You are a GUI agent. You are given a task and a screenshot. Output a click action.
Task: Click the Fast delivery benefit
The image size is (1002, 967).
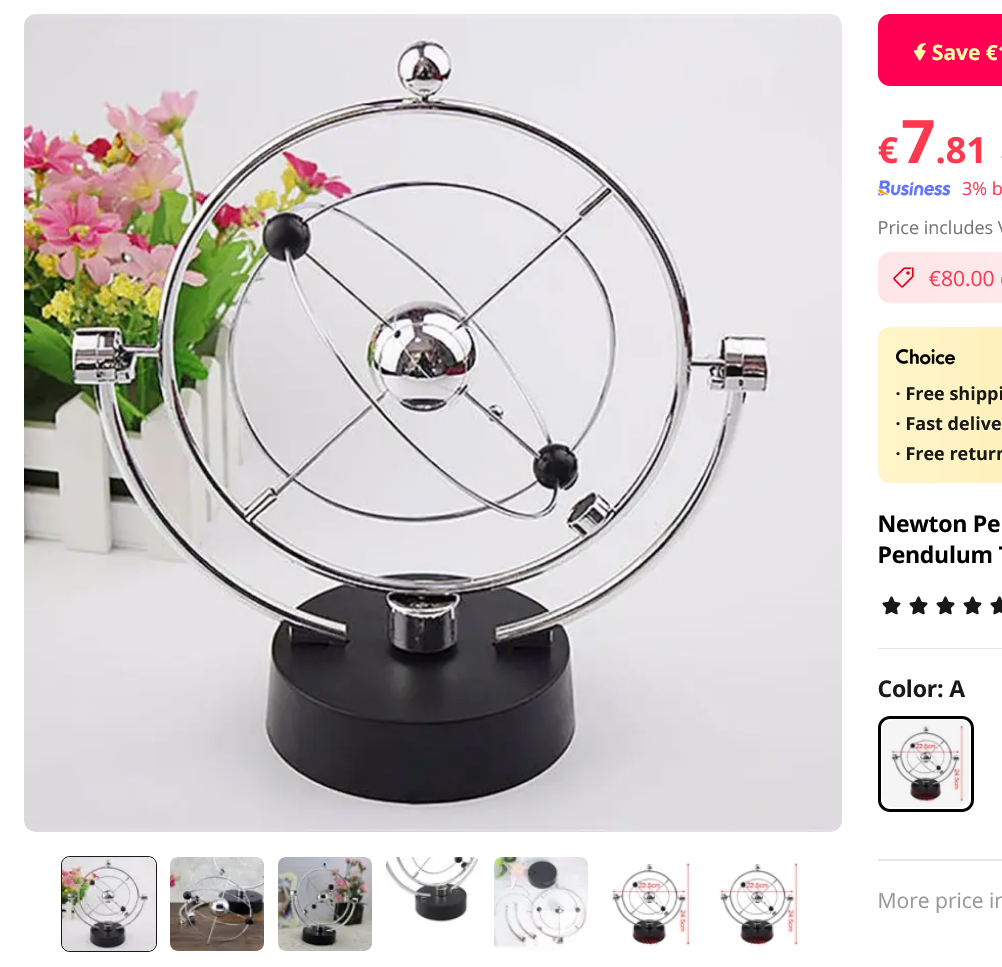click(948, 424)
